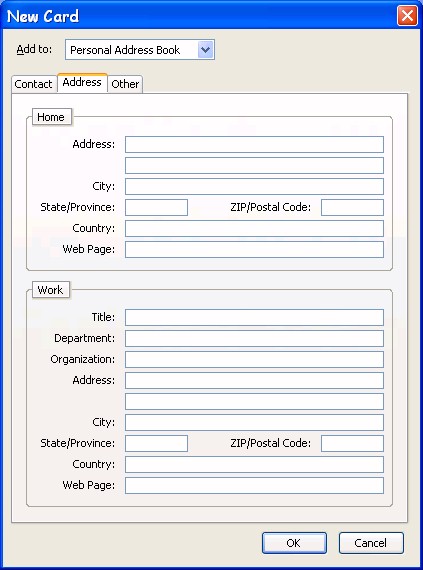This screenshot has height=570, width=423.
Task: Click the Home Web Page field
Action: [x=254, y=249]
